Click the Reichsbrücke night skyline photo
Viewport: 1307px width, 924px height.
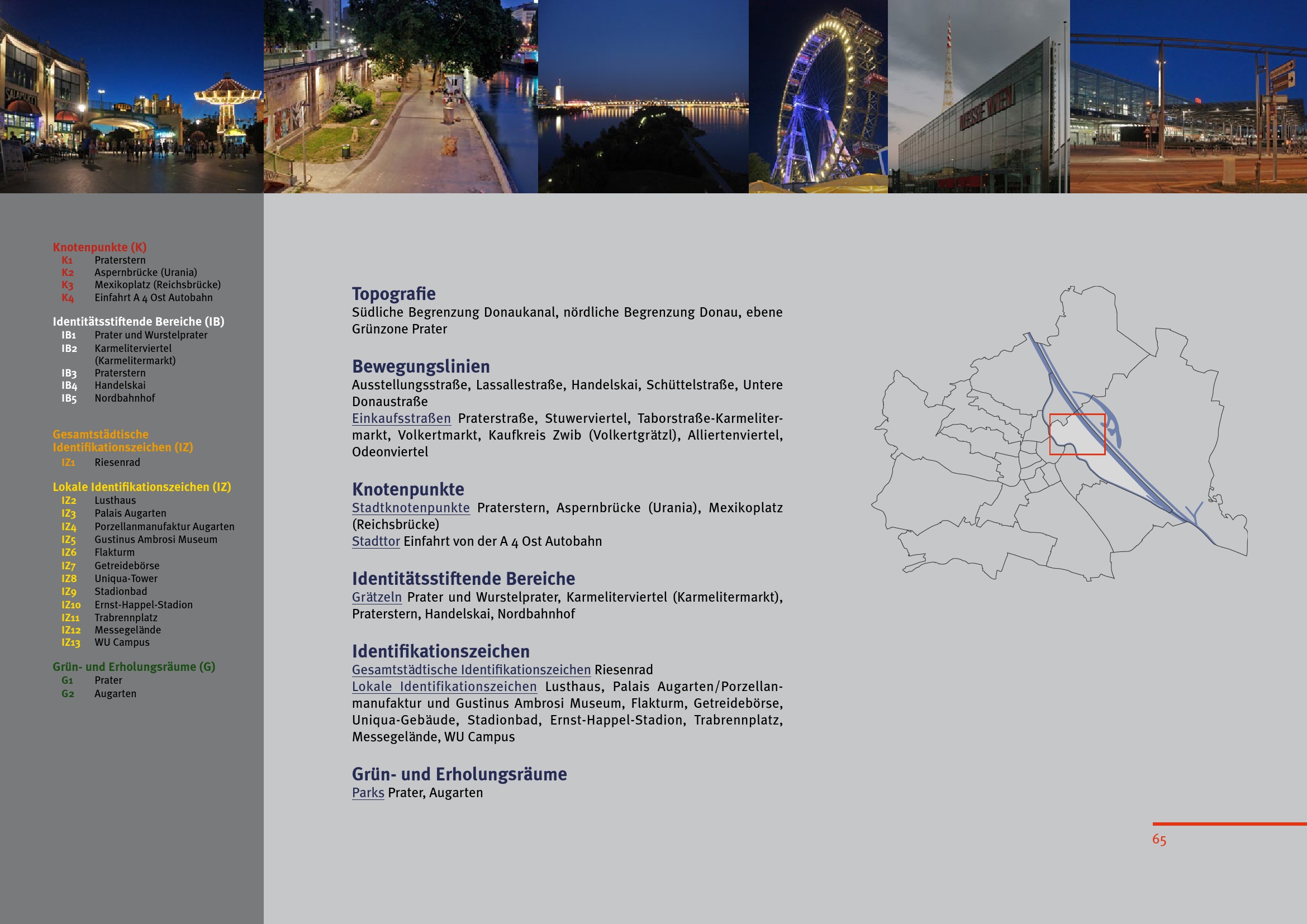point(643,97)
